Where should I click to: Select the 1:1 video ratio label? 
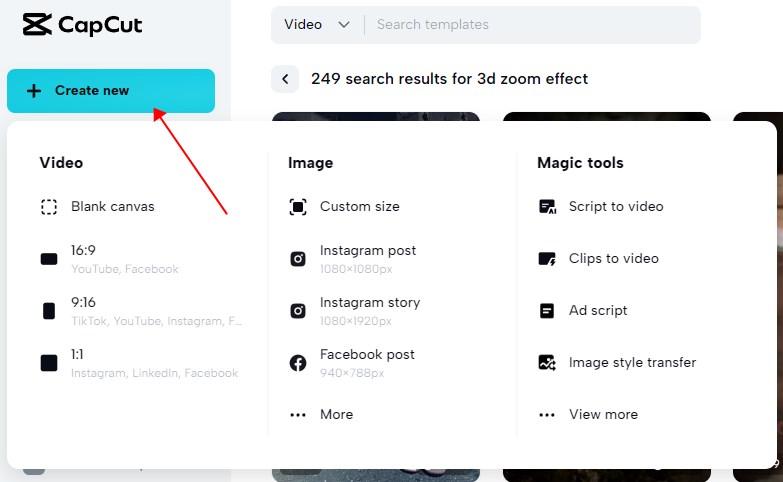click(77, 354)
